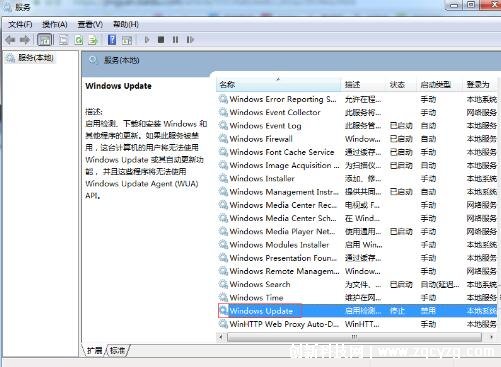This screenshot has width=501, height=367.
Task: Click the horizontal scrollbar left arrow
Action: pyautogui.click(x=221, y=337)
